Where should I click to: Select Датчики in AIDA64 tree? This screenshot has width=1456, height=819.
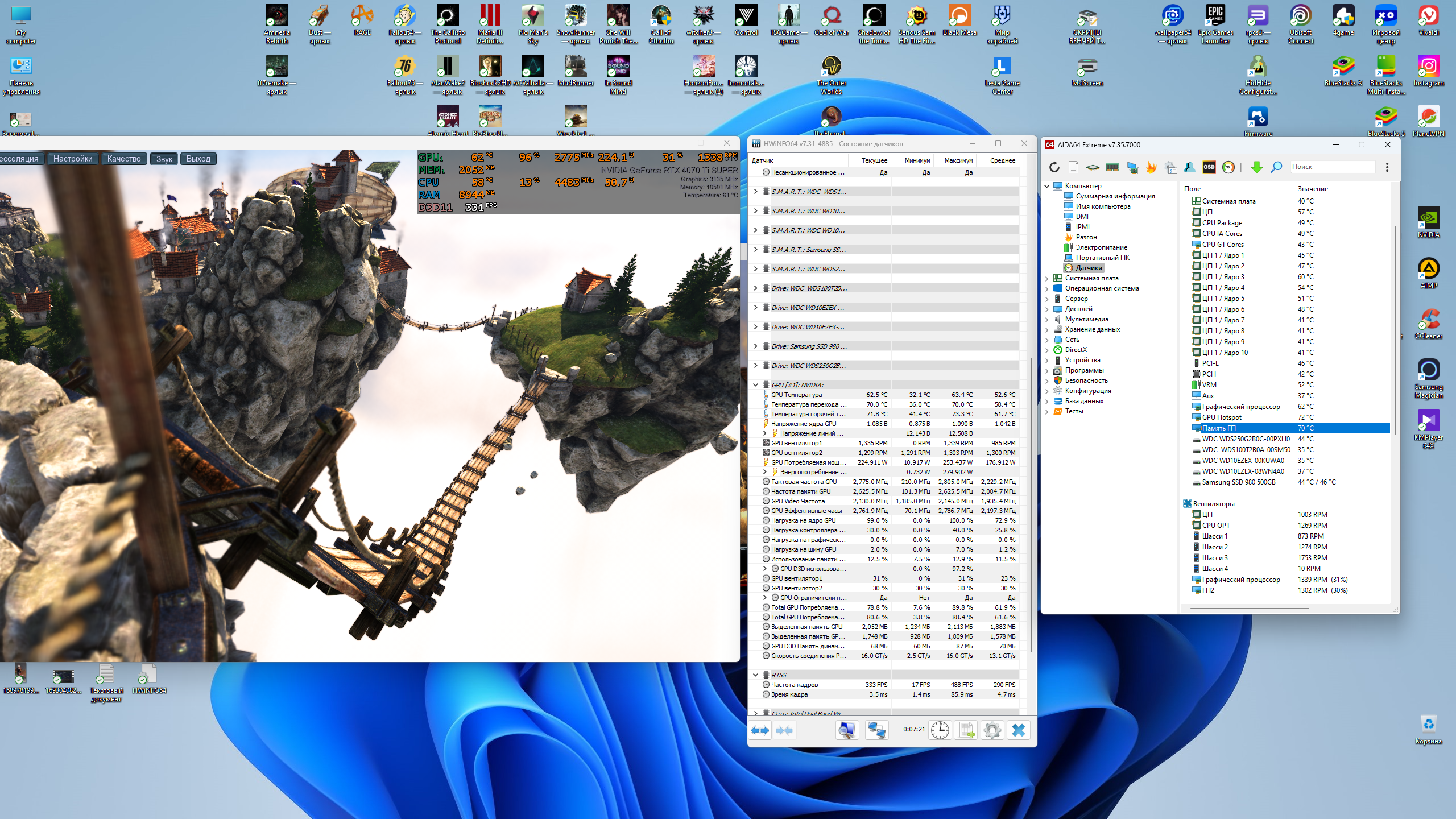click(x=1089, y=268)
